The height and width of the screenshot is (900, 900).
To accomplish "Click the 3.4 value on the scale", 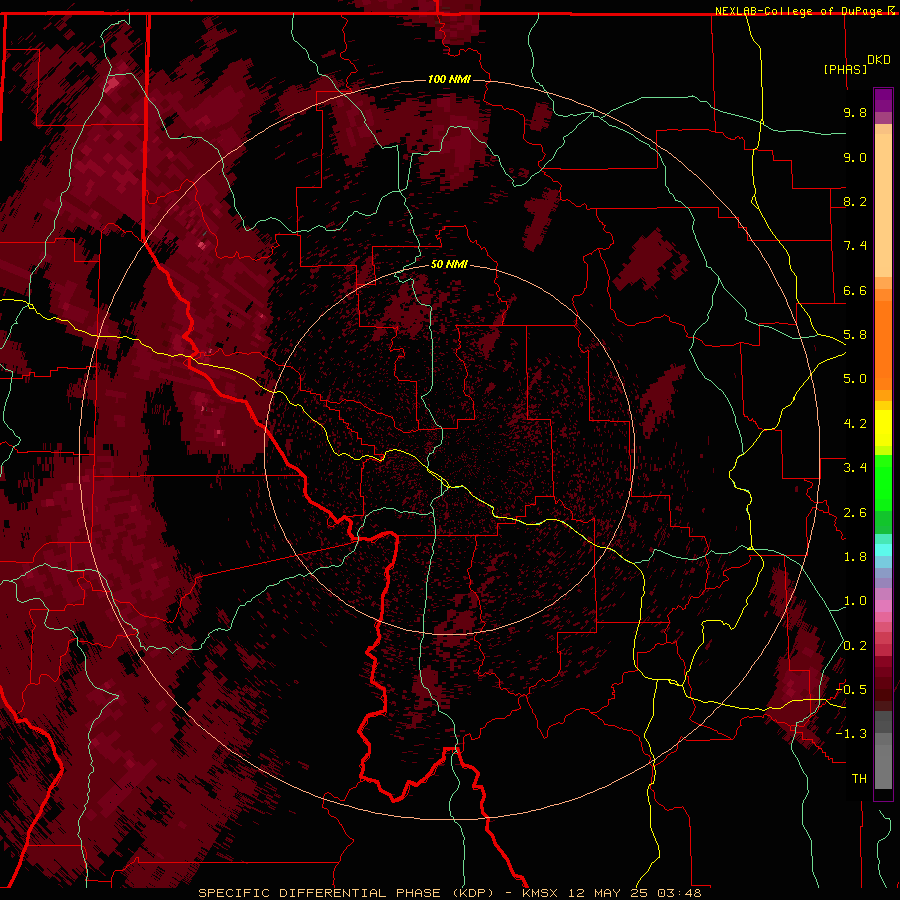I will (855, 468).
